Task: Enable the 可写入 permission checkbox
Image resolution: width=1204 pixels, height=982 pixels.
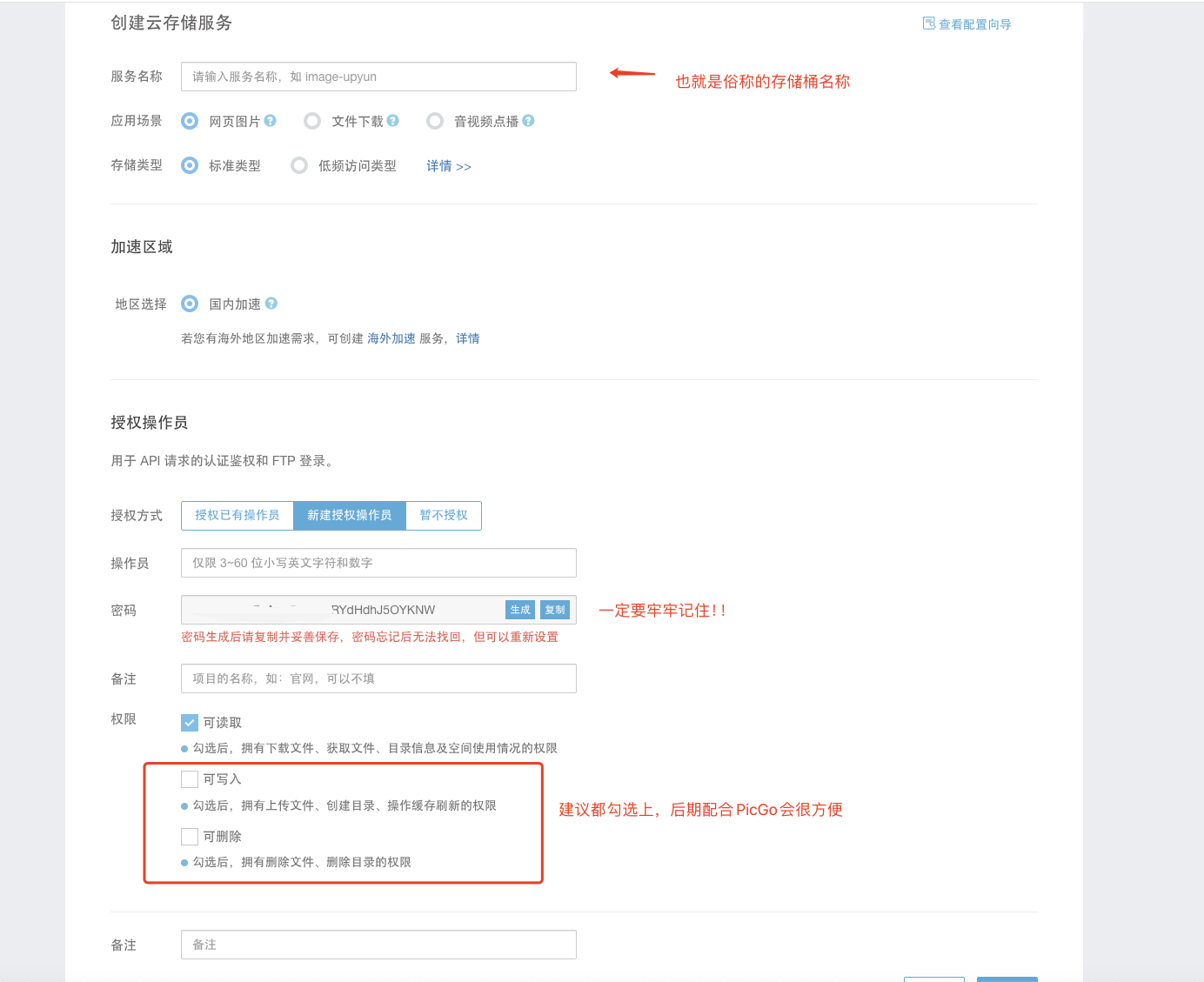Action: pyautogui.click(x=190, y=779)
